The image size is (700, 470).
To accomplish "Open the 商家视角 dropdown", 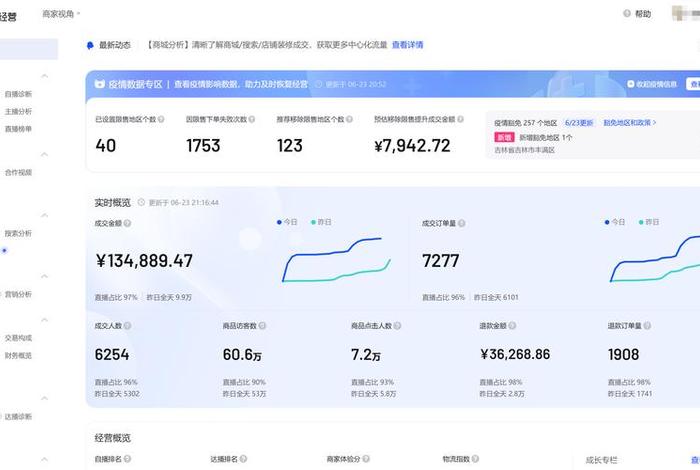I will [61, 14].
